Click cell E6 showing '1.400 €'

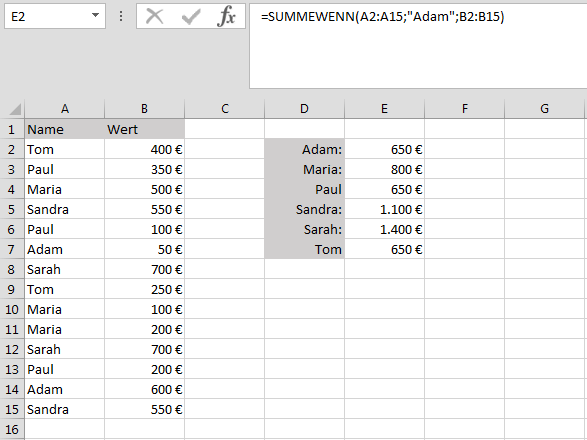click(x=384, y=229)
